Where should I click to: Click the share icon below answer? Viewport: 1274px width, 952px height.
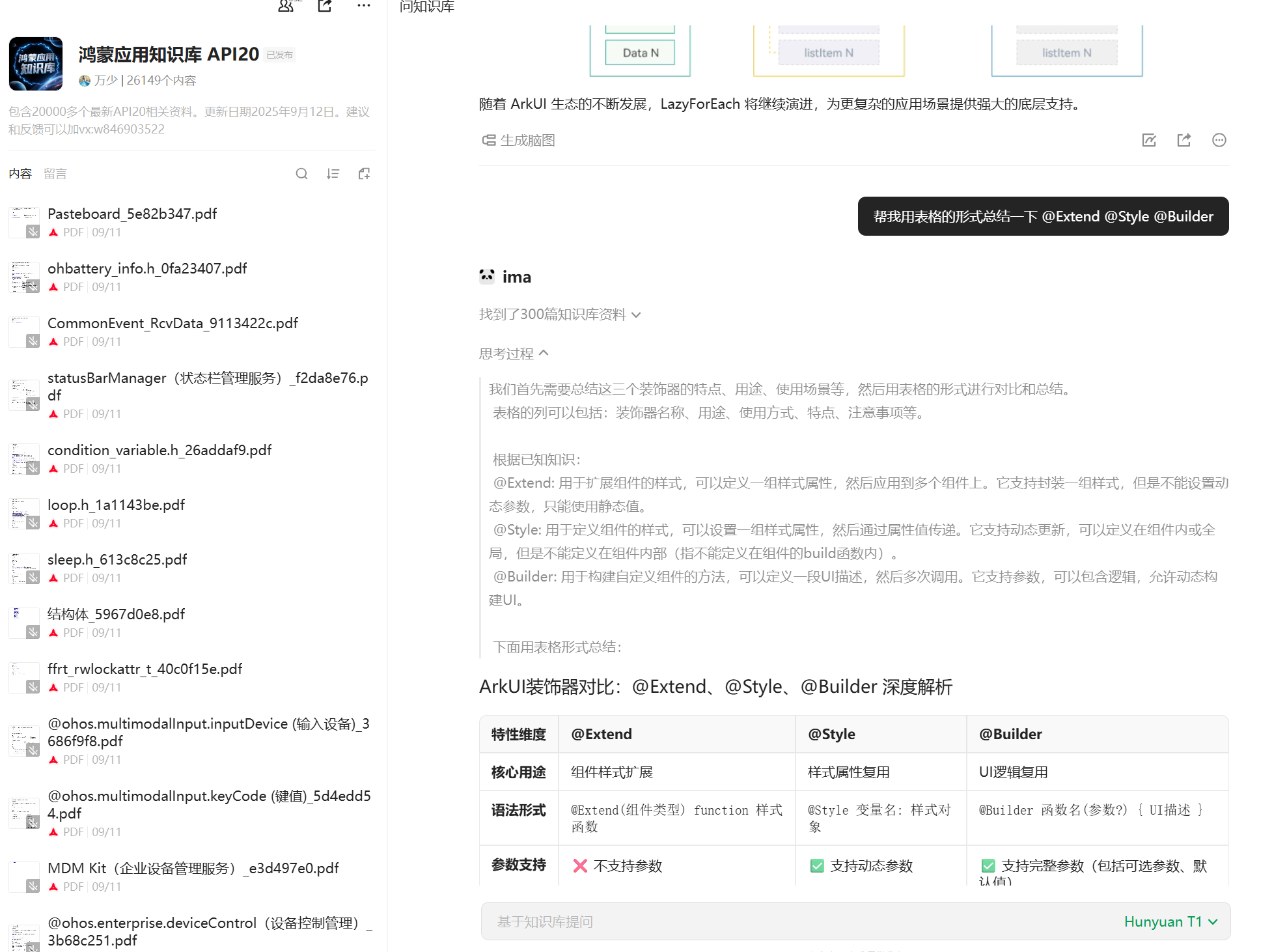coord(1184,140)
